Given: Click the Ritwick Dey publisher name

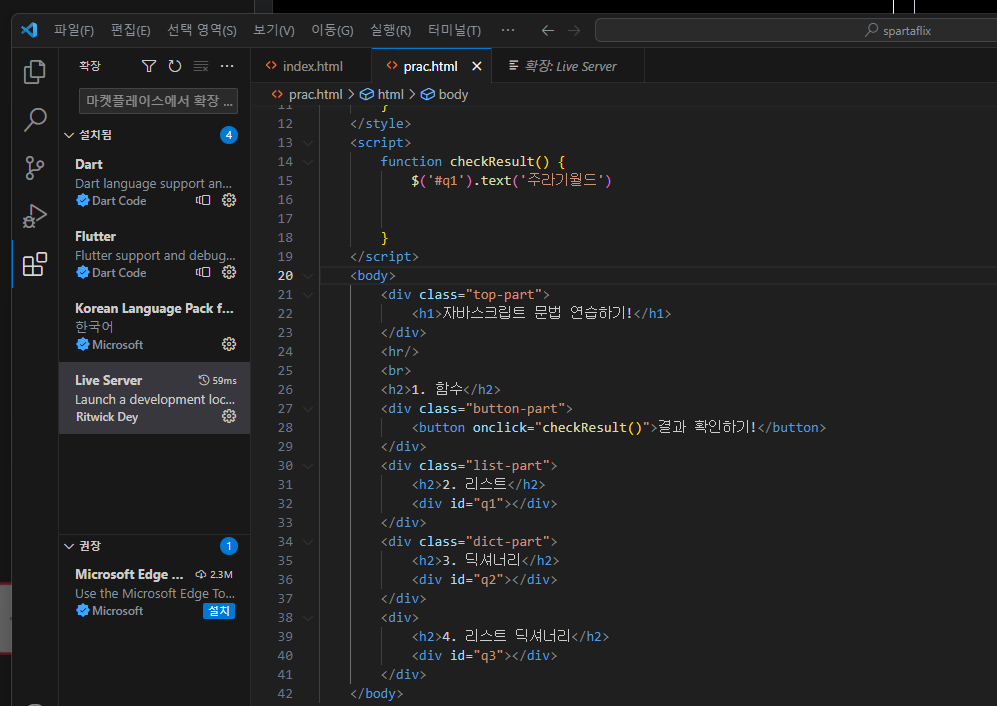Looking at the screenshot, I should [107, 417].
